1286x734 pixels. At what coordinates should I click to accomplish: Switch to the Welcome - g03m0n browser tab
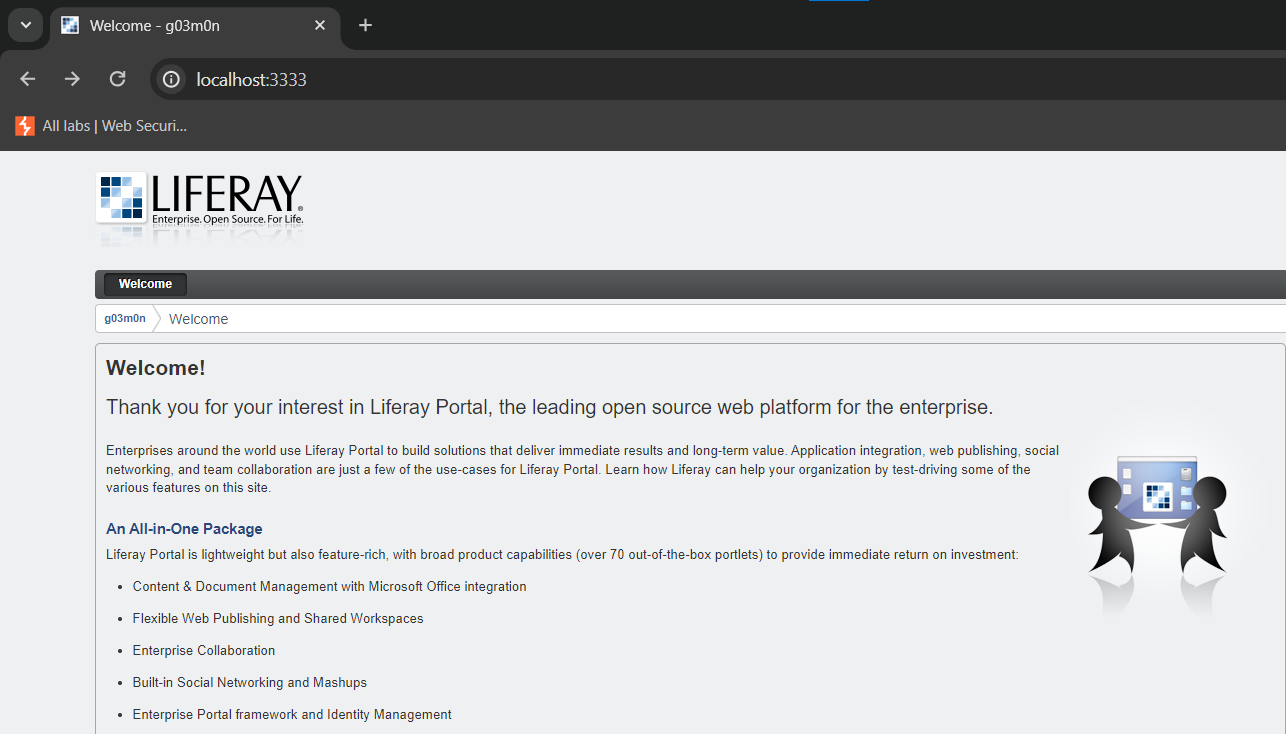pyautogui.click(x=180, y=25)
